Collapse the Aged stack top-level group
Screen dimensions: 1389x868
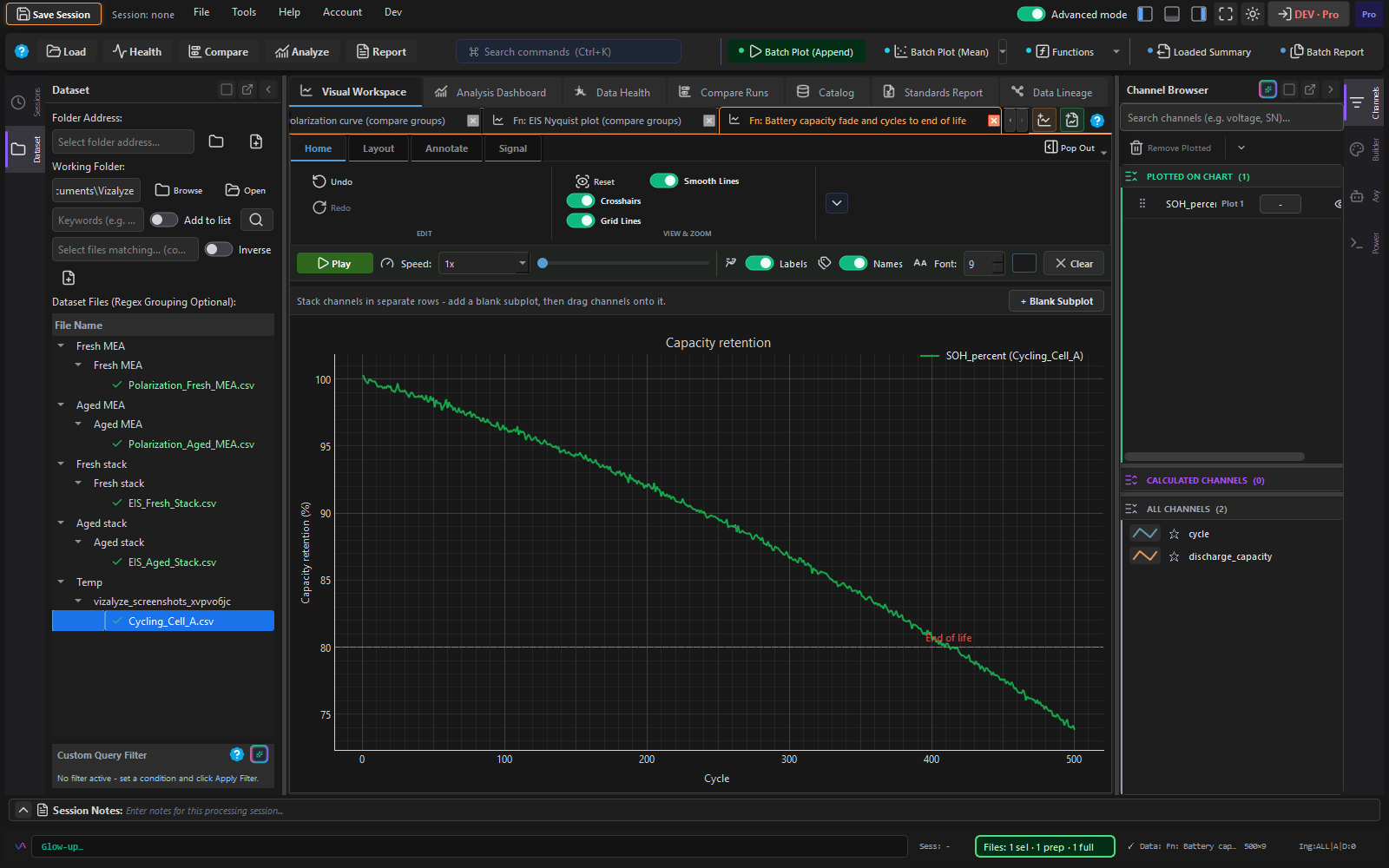click(x=61, y=523)
